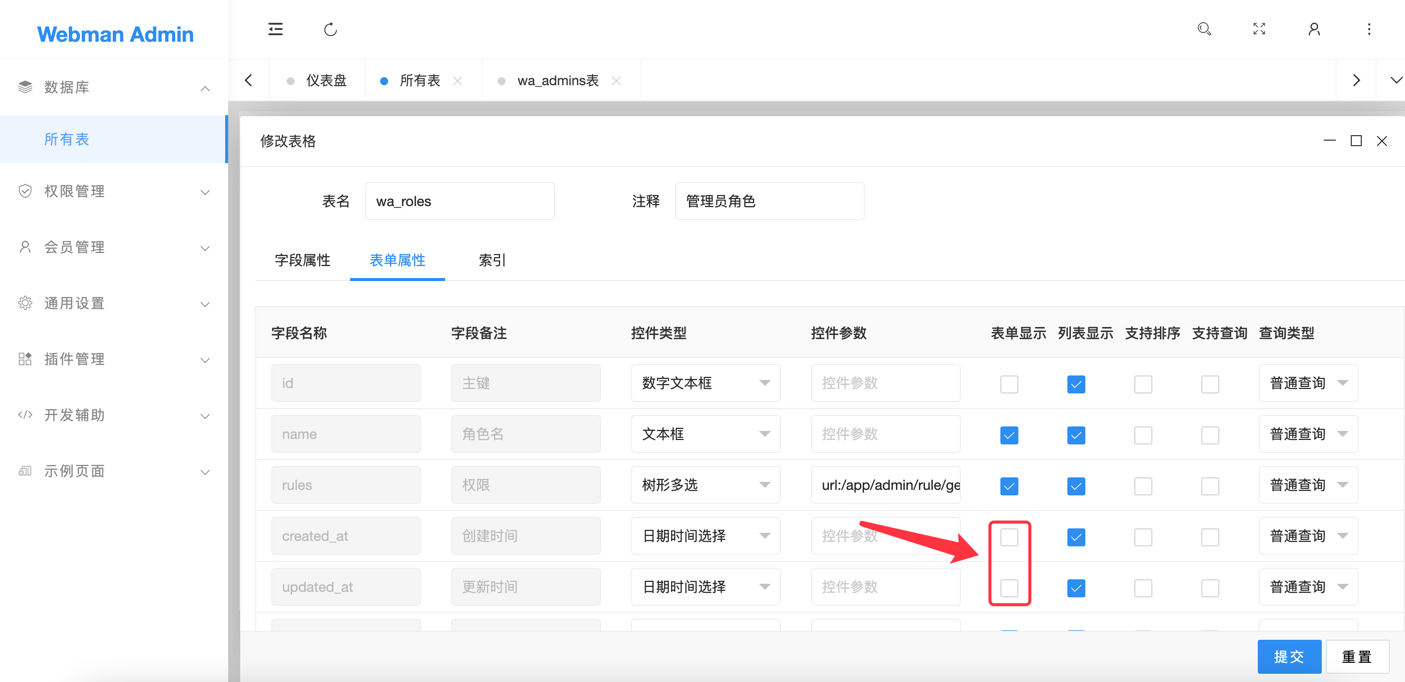The width and height of the screenshot is (1405, 682).
Task: Enable 支持排序 for the name field
Action: pos(1143,435)
